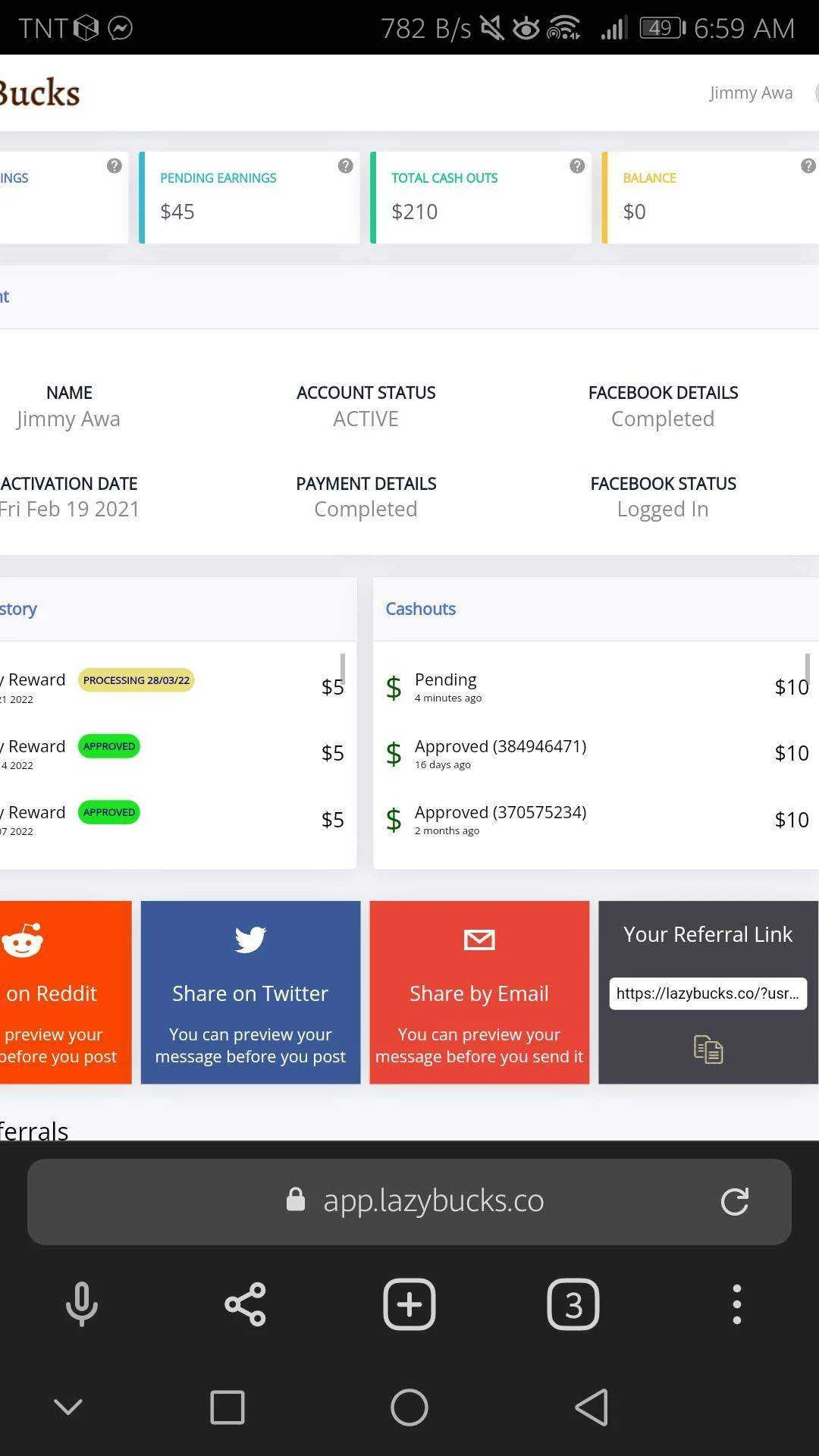Click the $210 total cash outs value

[x=415, y=212]
